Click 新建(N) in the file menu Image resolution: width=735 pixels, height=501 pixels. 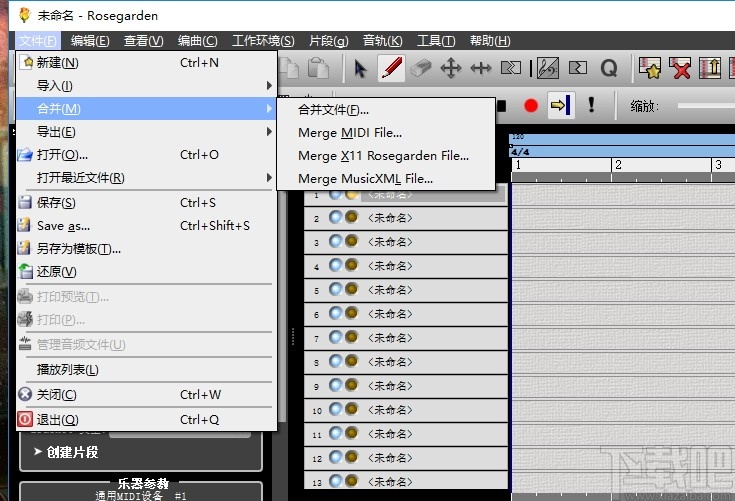click(x=146, y=62)
